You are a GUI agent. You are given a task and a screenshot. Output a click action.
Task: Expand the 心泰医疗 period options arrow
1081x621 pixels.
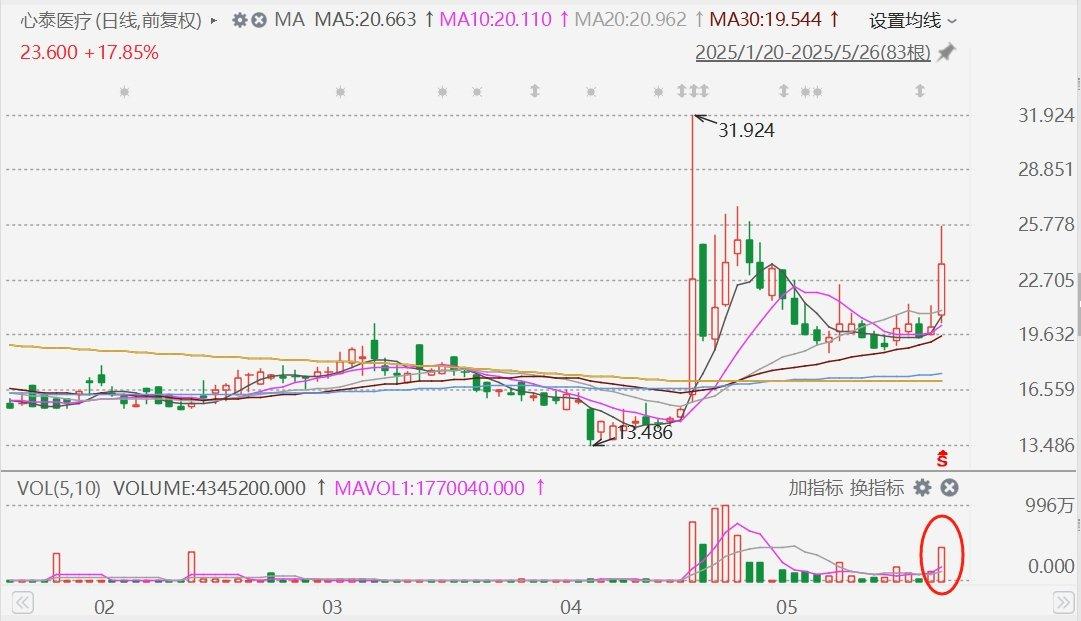(214, 20)
